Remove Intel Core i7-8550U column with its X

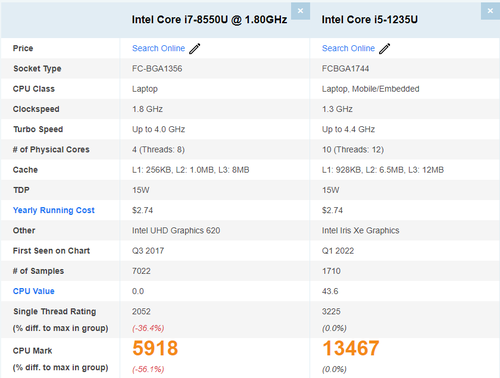300,11
